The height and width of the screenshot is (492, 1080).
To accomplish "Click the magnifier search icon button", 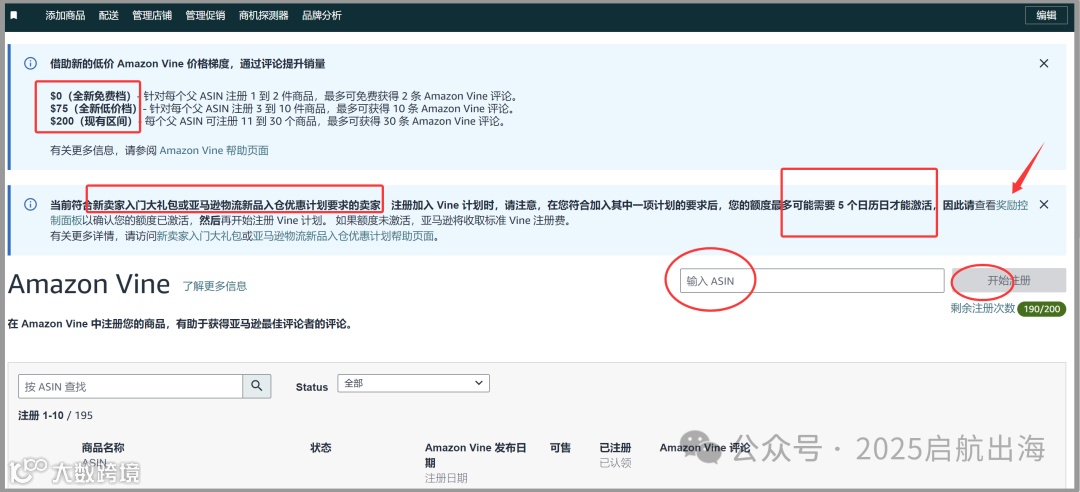I will click(x=257, y=387).
